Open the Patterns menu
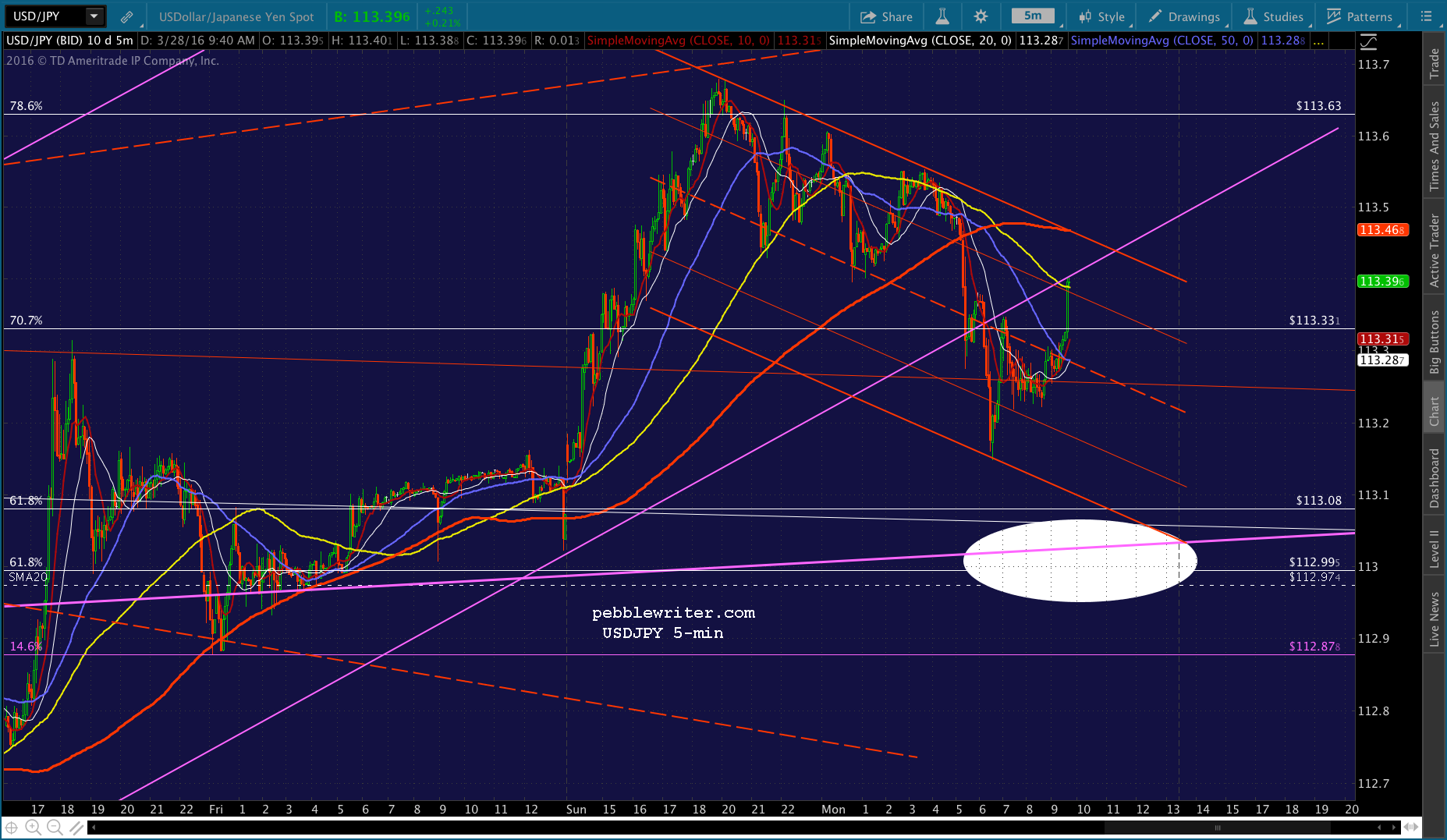 [1359, 16]
